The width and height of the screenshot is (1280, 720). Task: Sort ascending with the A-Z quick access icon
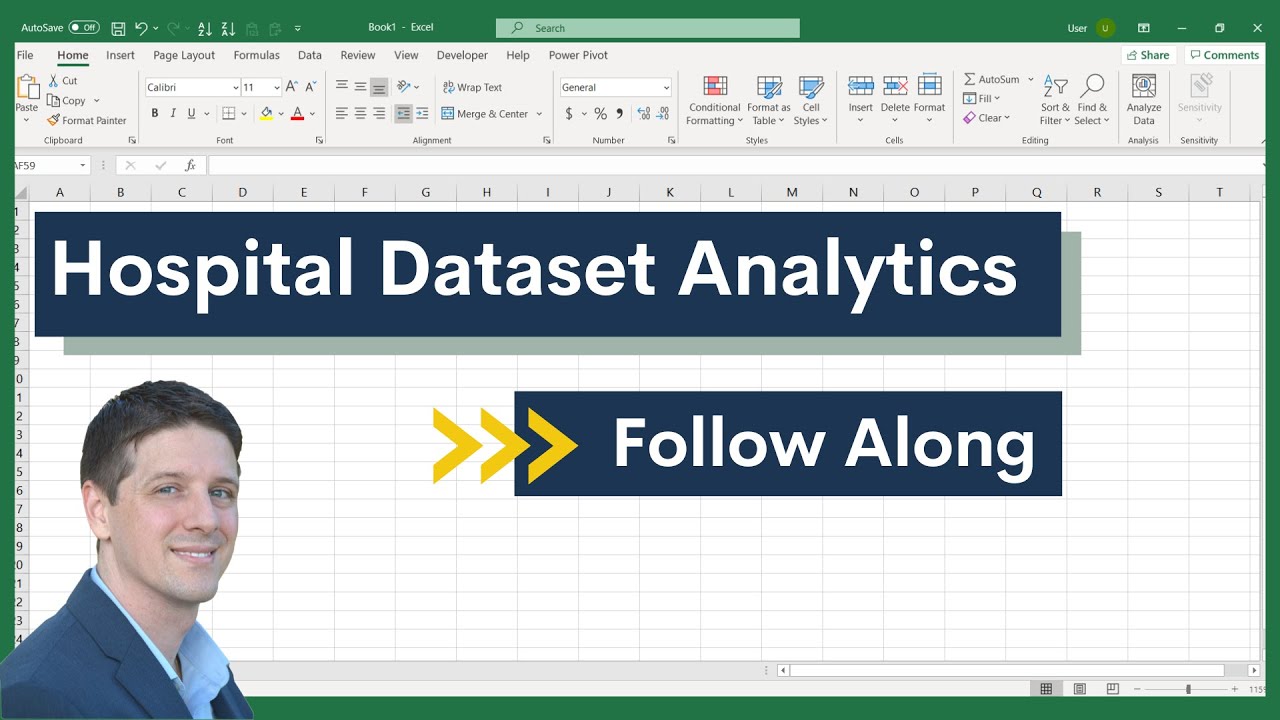coord(205,28)
